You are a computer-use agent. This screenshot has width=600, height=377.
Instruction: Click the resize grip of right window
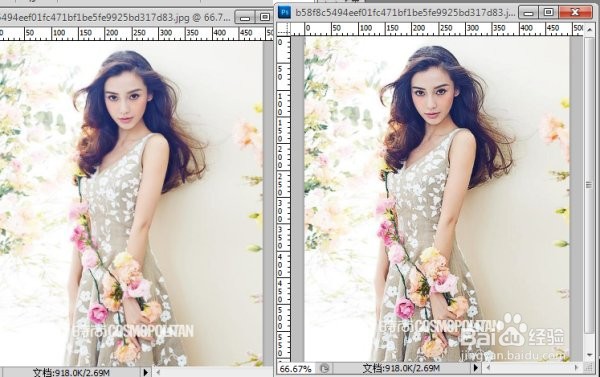point(589,368)
